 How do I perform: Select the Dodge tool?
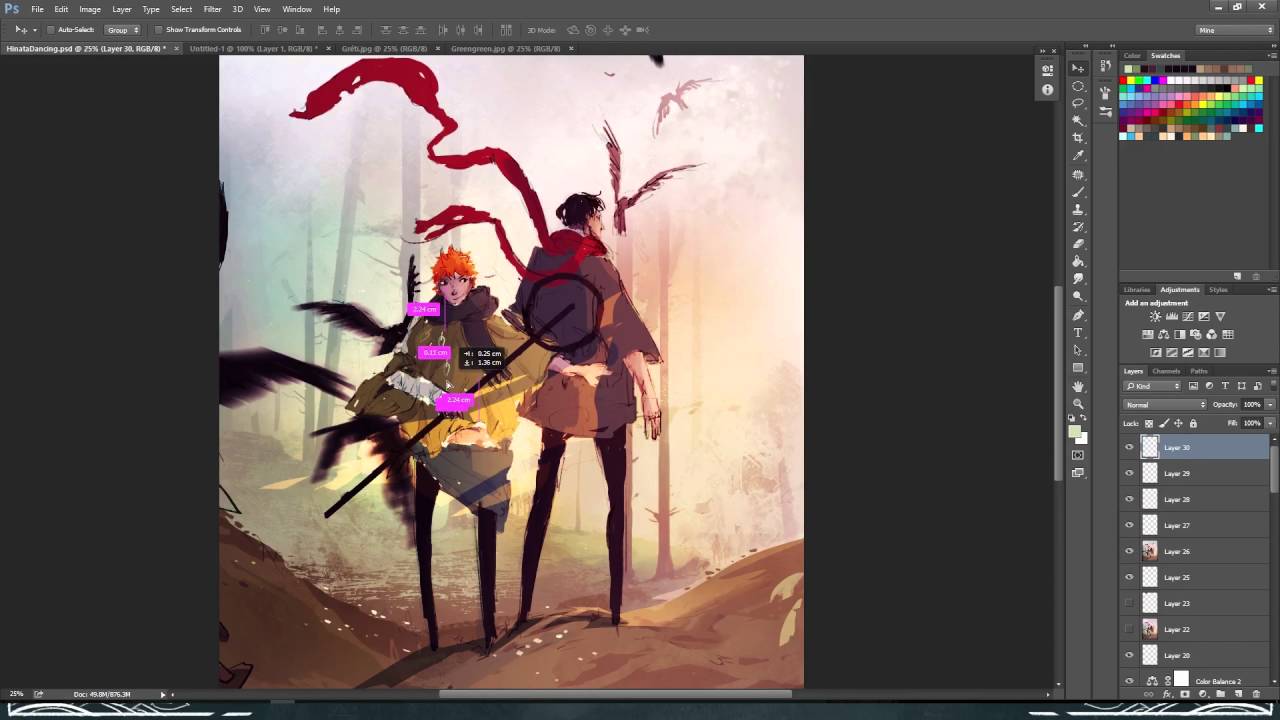point(1078,296)
